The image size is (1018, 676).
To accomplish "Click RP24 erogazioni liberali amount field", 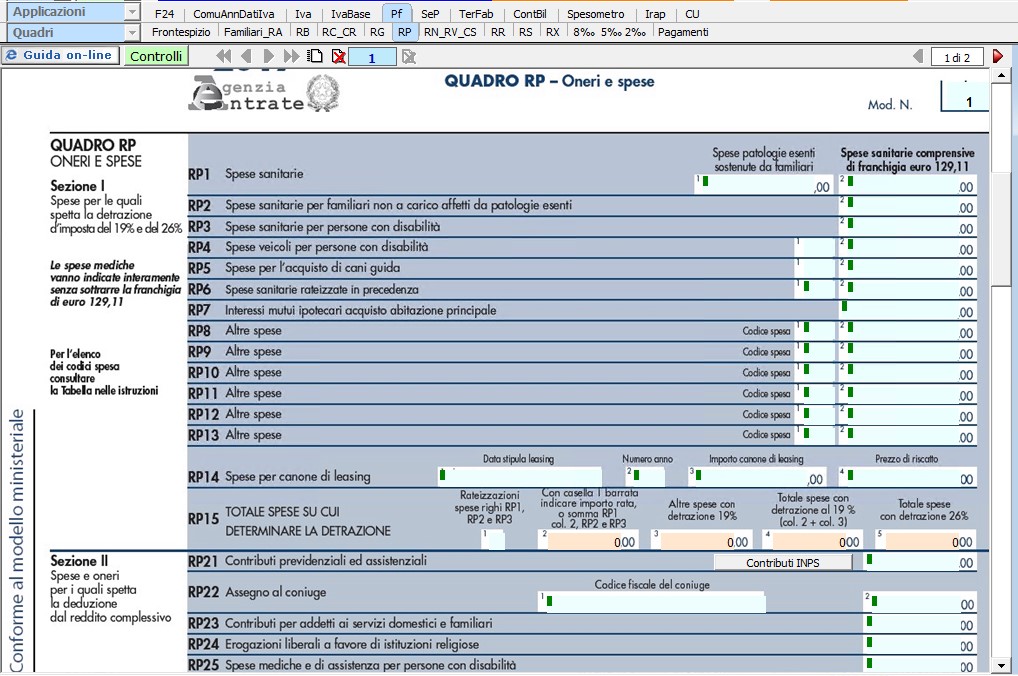I will (x=920, y=644).
